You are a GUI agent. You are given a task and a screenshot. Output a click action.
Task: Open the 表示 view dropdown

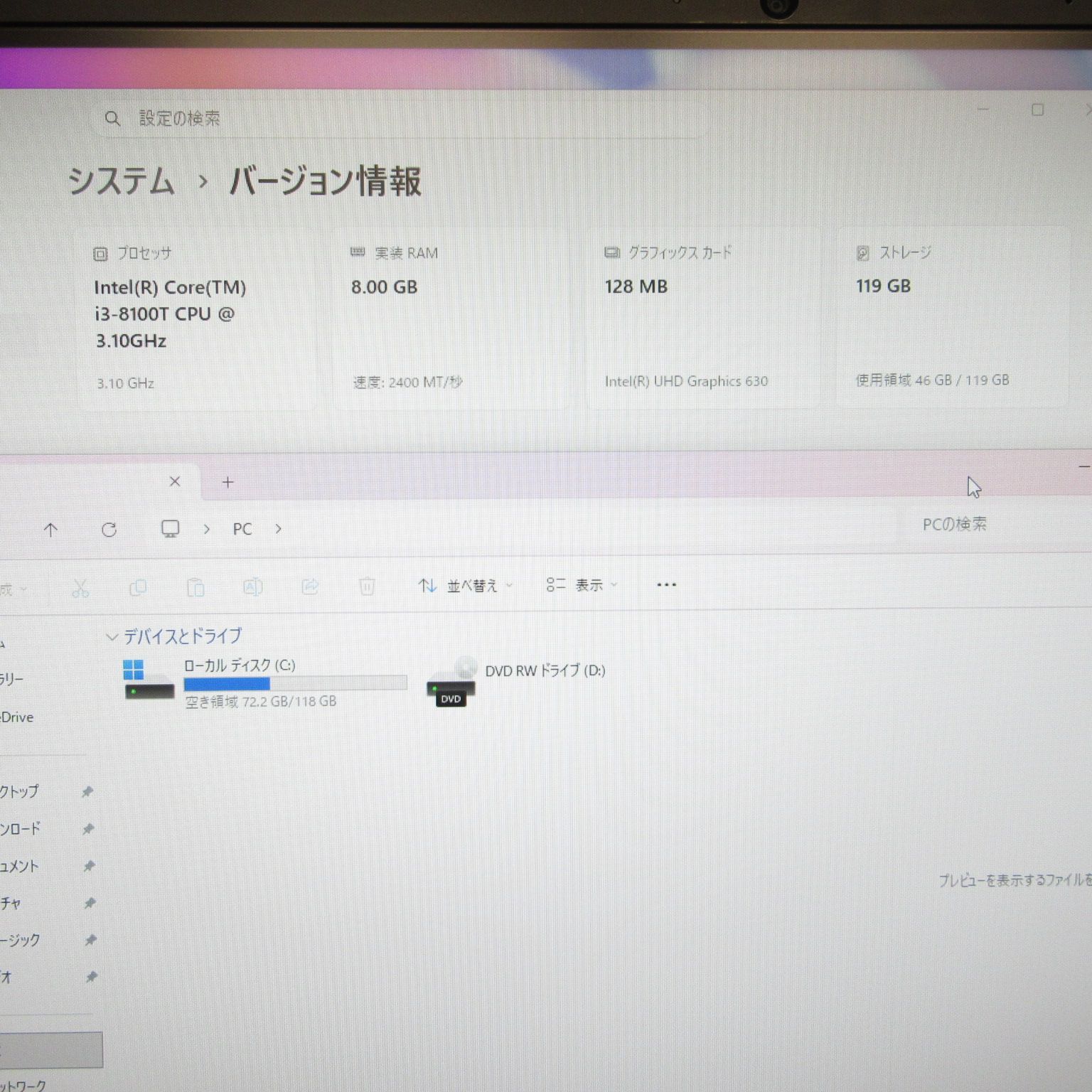click(582, 585)
